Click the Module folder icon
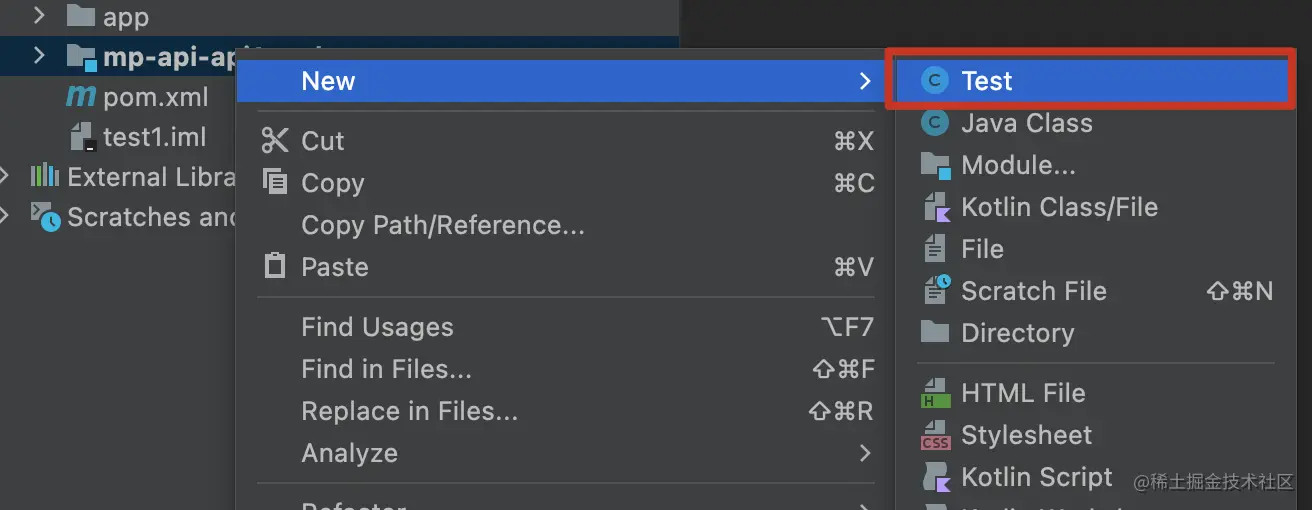The height and width of the screenshot is (510, 1312). (x=935, y=165)
